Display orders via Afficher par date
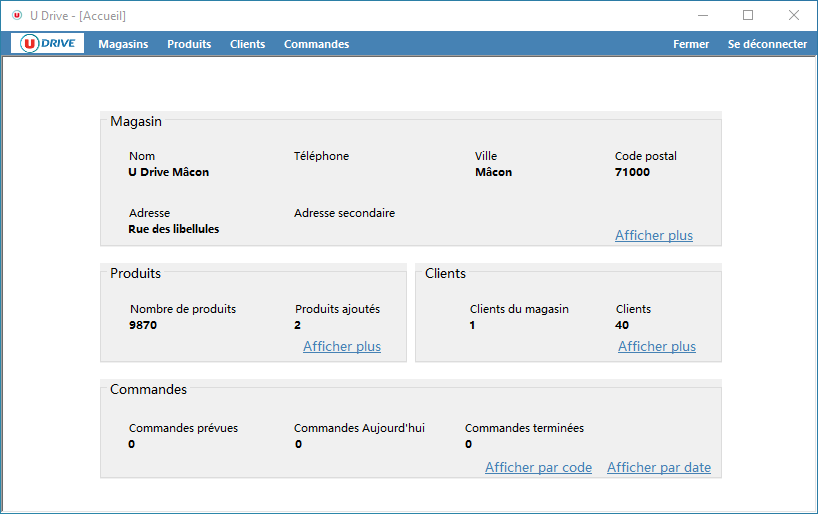 tap(658, 468)
